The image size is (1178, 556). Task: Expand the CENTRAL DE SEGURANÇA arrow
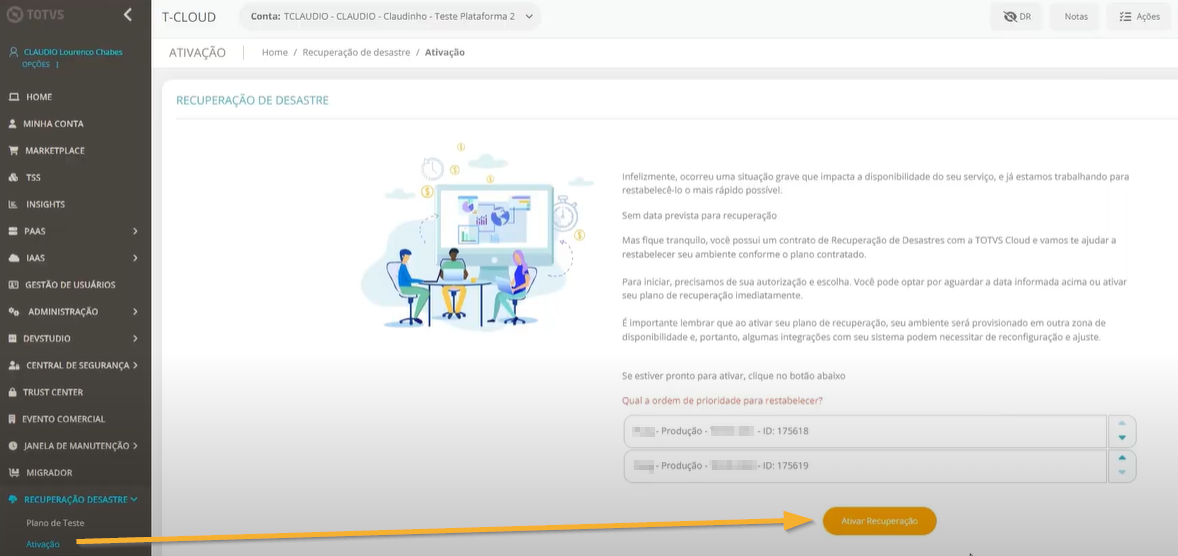click(135, 365)
